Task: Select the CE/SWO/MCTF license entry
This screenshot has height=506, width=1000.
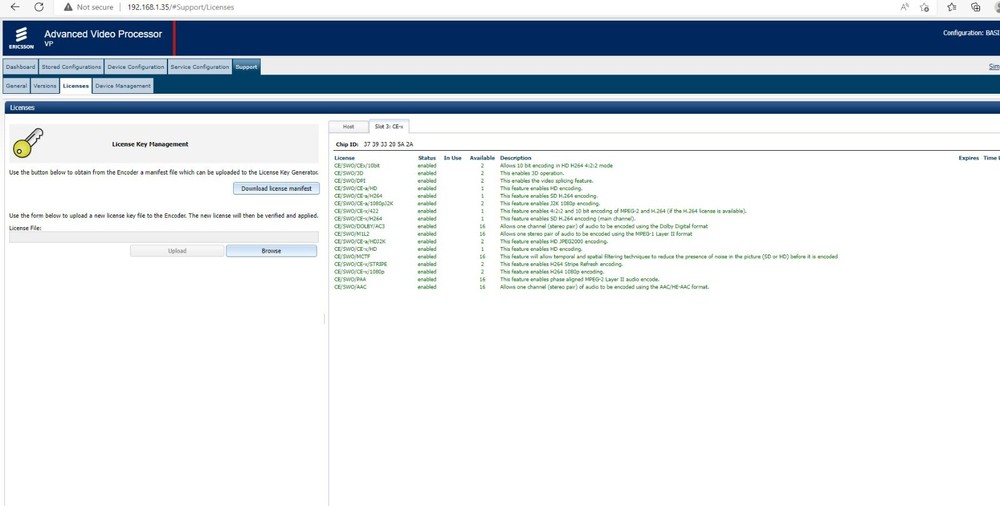Action: pyautogui.click(x=352, y=257)
